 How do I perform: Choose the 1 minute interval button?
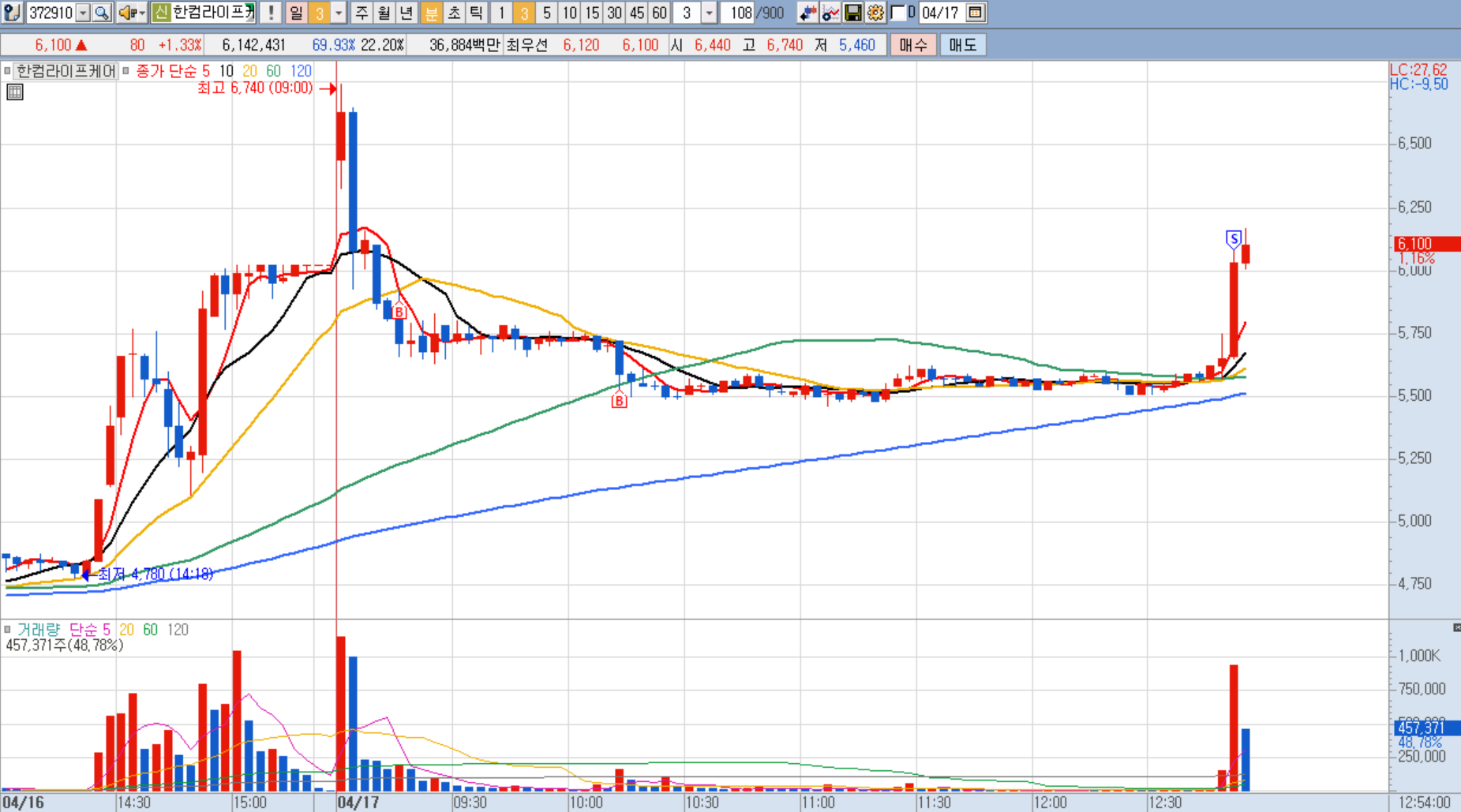pyautogui.click(x=501, y=13)
